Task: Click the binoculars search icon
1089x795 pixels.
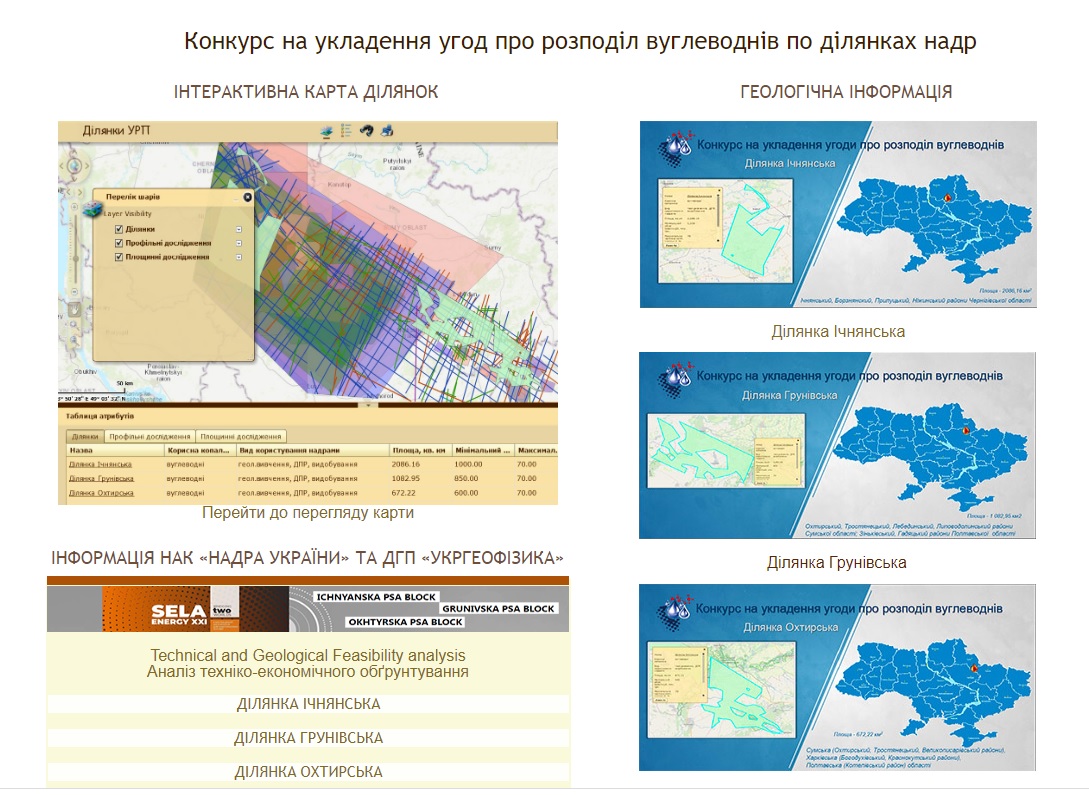Action: 367,131
